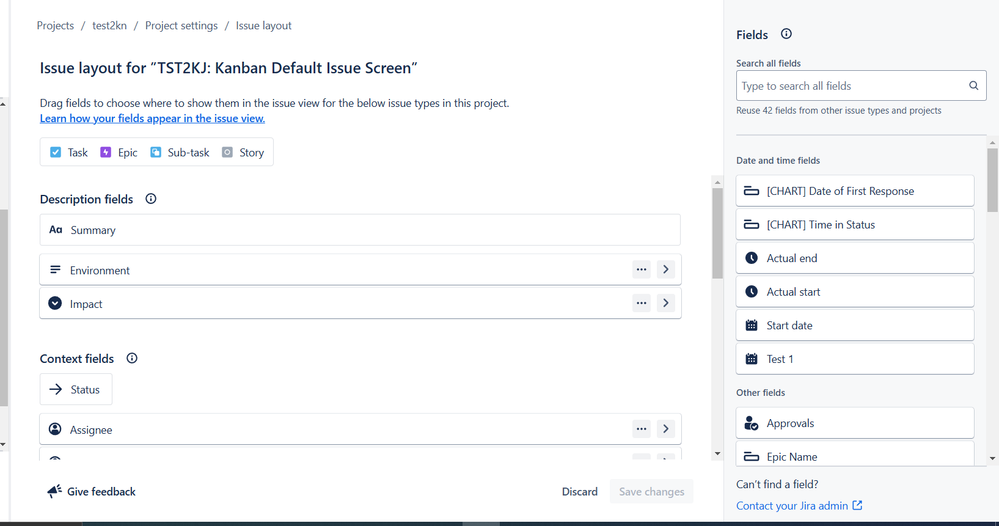This screenshot has width=999, height=526.
Task: Click the Test 1 calendar icon
Action: pyautogui.click(x=752, y=359)
